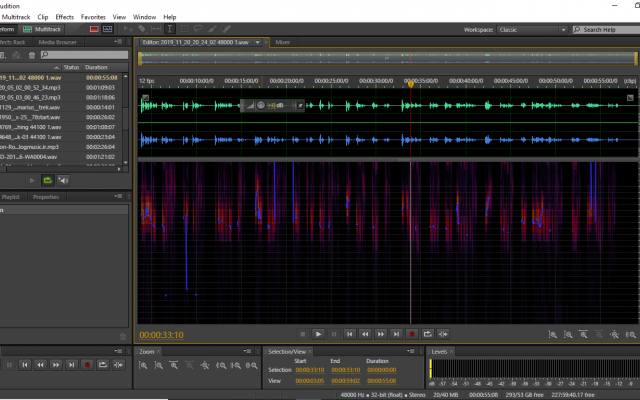This screenshot has height=400, width=640.
Task: Toggle Loop Playback in the editor transport
Action: pos(427,334)
